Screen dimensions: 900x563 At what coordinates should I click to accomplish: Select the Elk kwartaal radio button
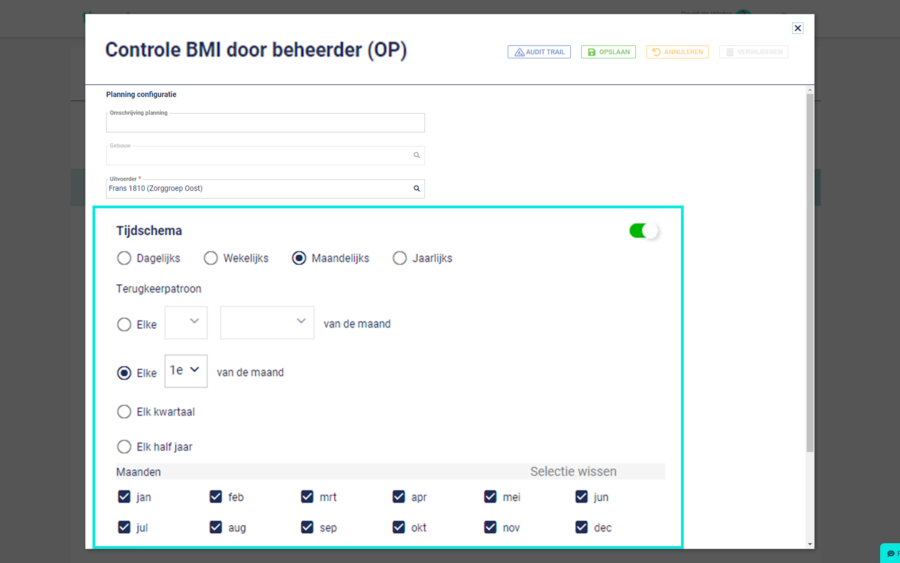[124, 412]
